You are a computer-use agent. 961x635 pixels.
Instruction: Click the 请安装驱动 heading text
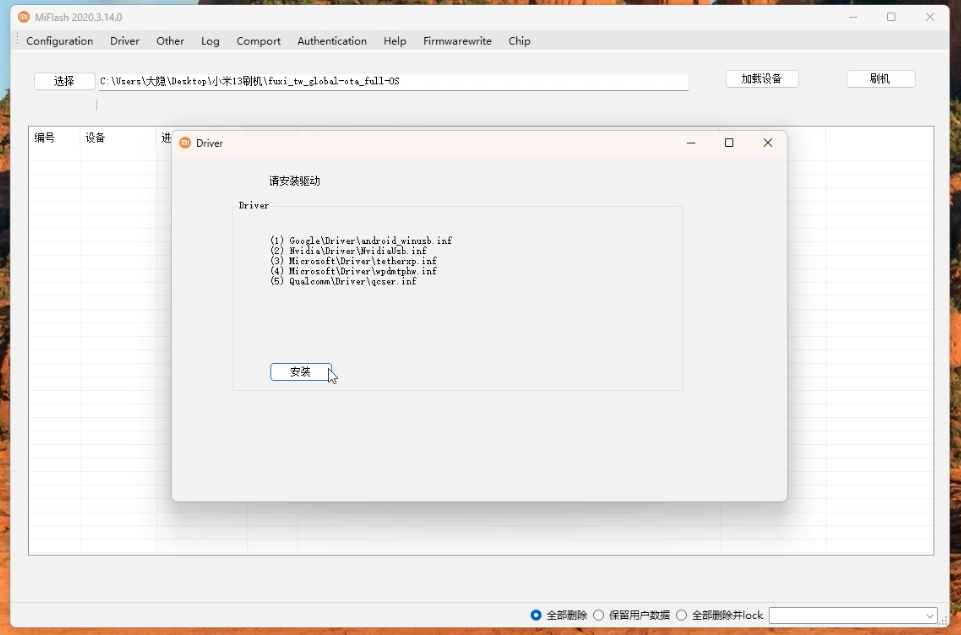pyautogui.click(x=295, y=181)
